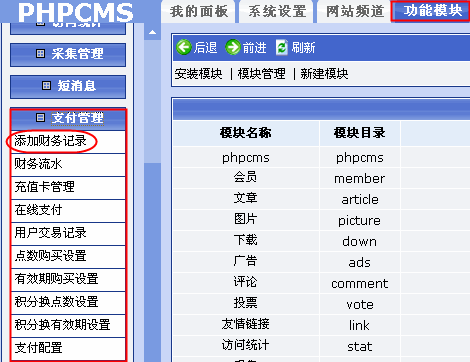Click the comment directory cell

tap(360, 283)
